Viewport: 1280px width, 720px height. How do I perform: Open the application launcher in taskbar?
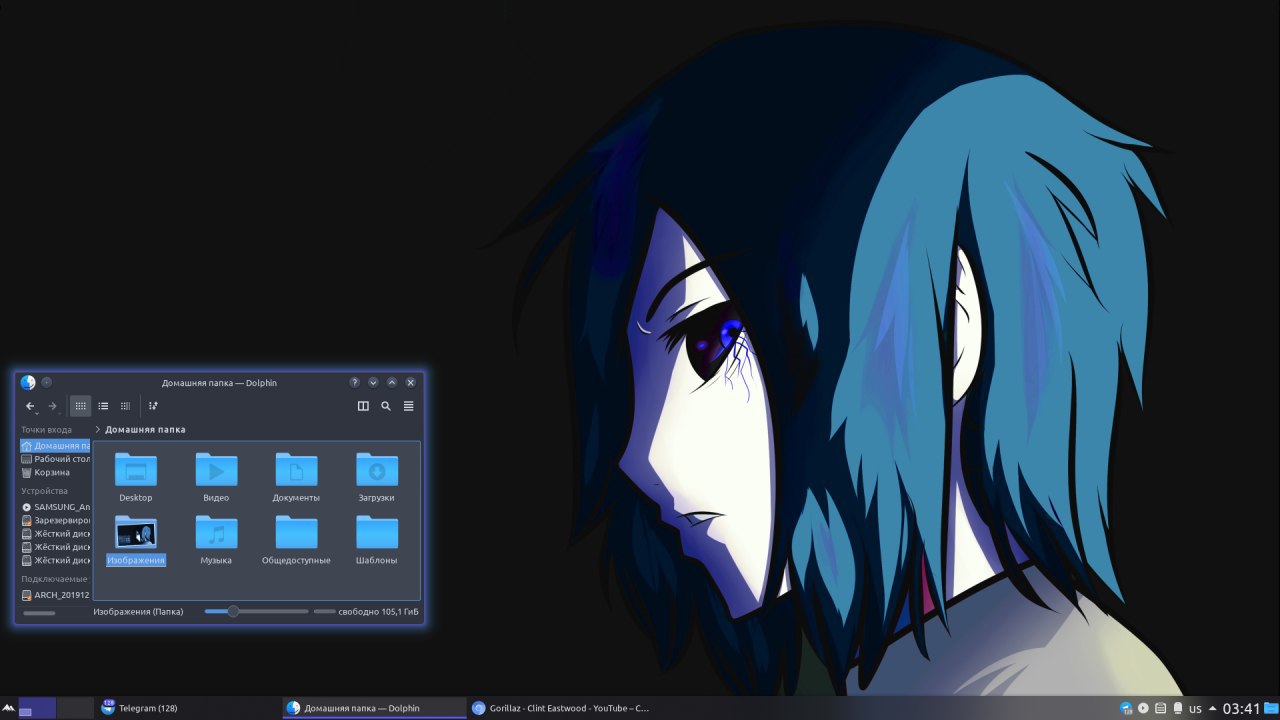9,709
